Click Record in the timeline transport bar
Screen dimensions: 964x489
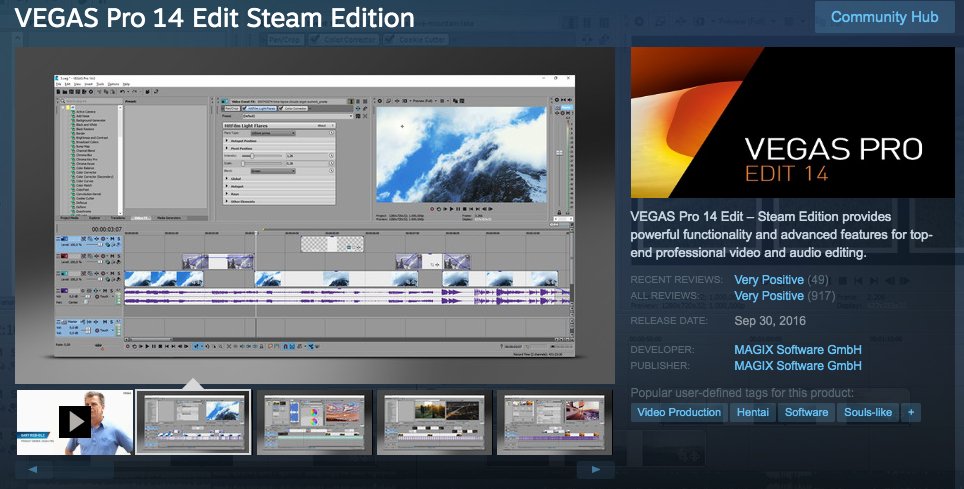click(127, 346)
